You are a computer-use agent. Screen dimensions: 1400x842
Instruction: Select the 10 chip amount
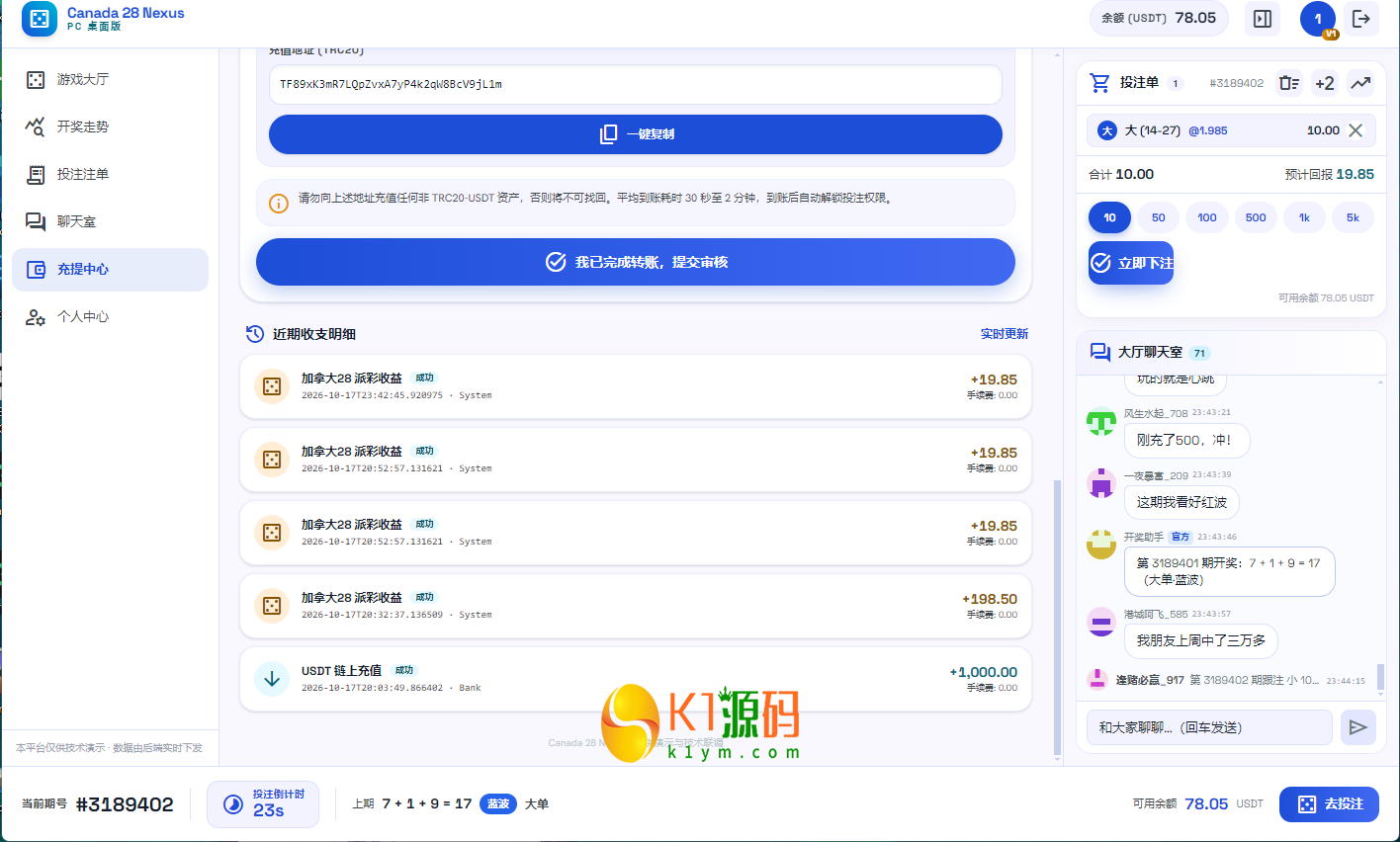click(x=1109, y=217)
